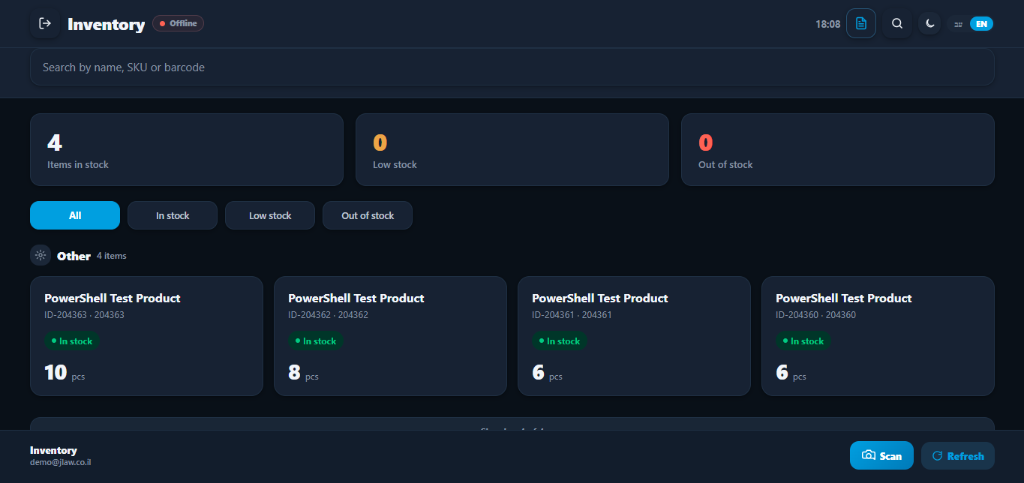Click quantity 6 pcs on product 204360
This screenshot has width=1024, height=483.
pos(791,373)
